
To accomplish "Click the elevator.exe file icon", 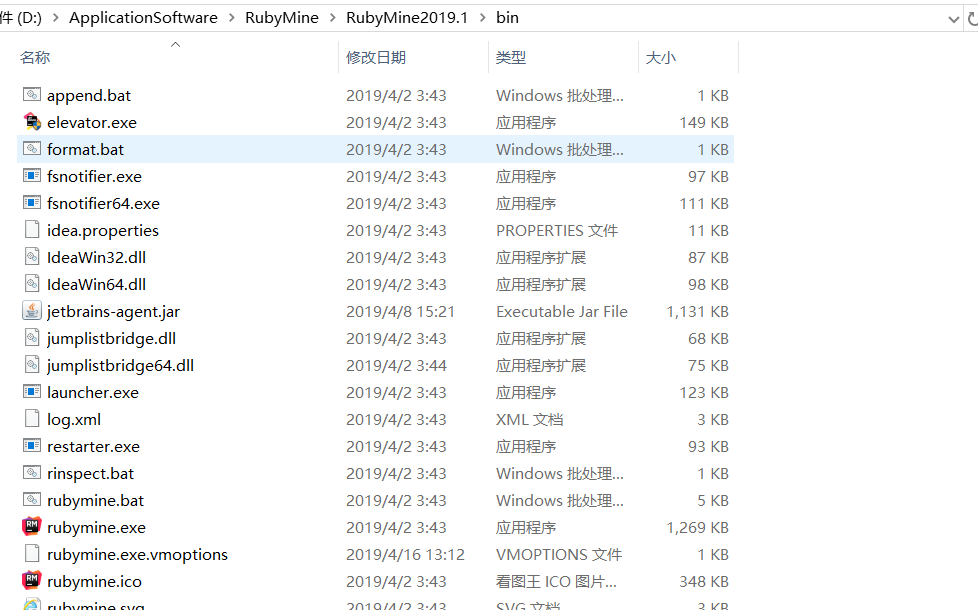I will coord(32,122).
